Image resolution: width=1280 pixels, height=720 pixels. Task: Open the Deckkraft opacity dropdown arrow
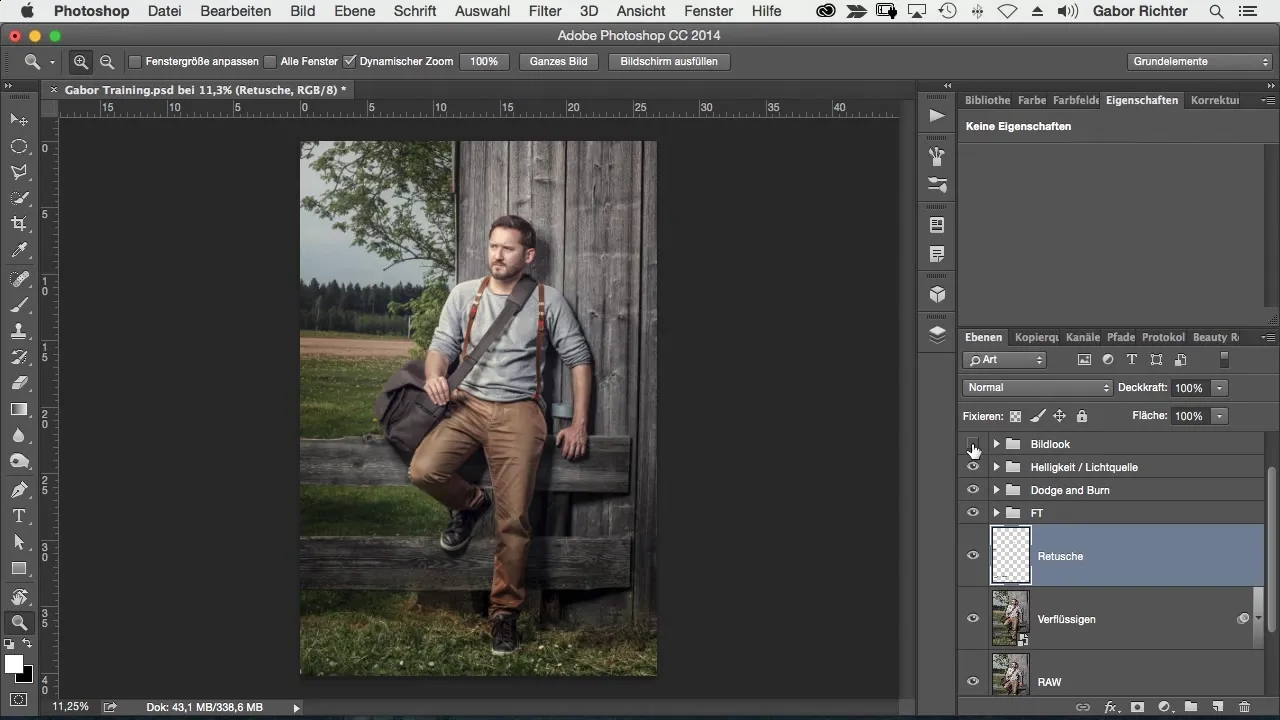pos(1219,388)
